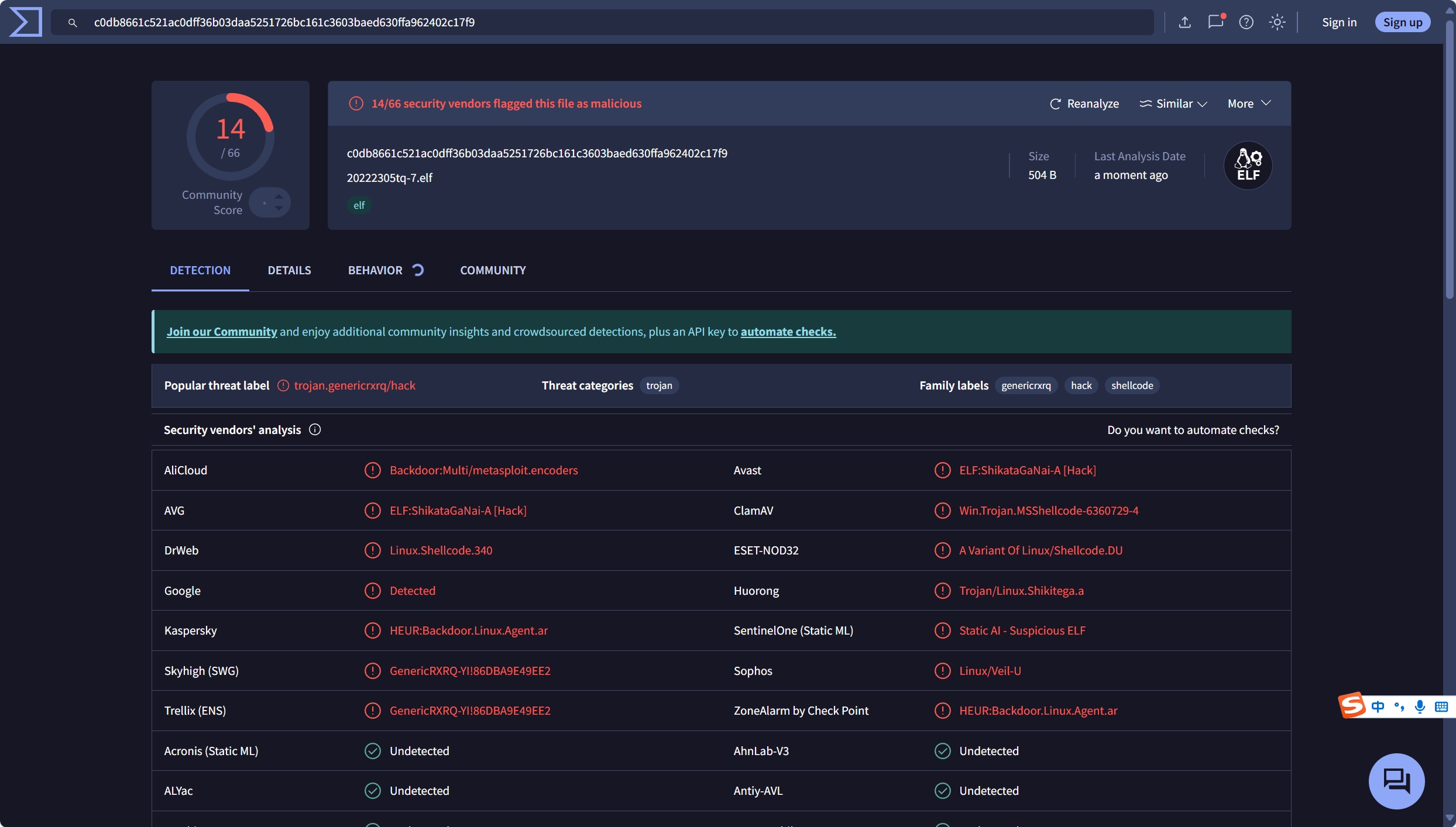The width and height of the screenshot is (1456, 827).
Task: Open the help question mark icon
Action: coord(1246,22)
